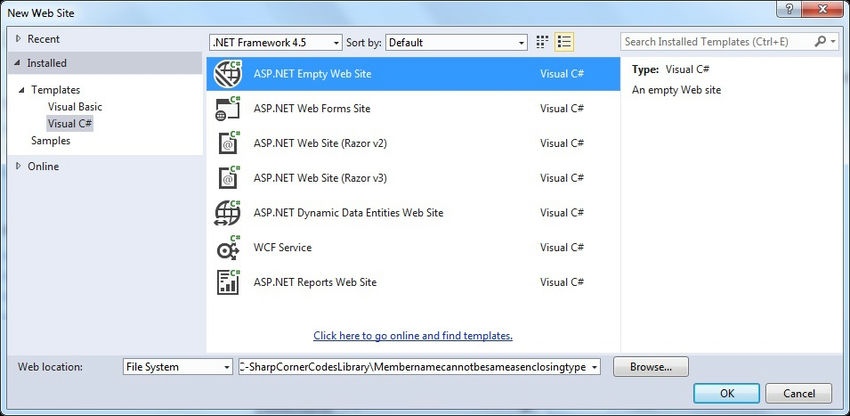Select the ASP.NET Empty Web Site template icon

(x=228, y=74)
